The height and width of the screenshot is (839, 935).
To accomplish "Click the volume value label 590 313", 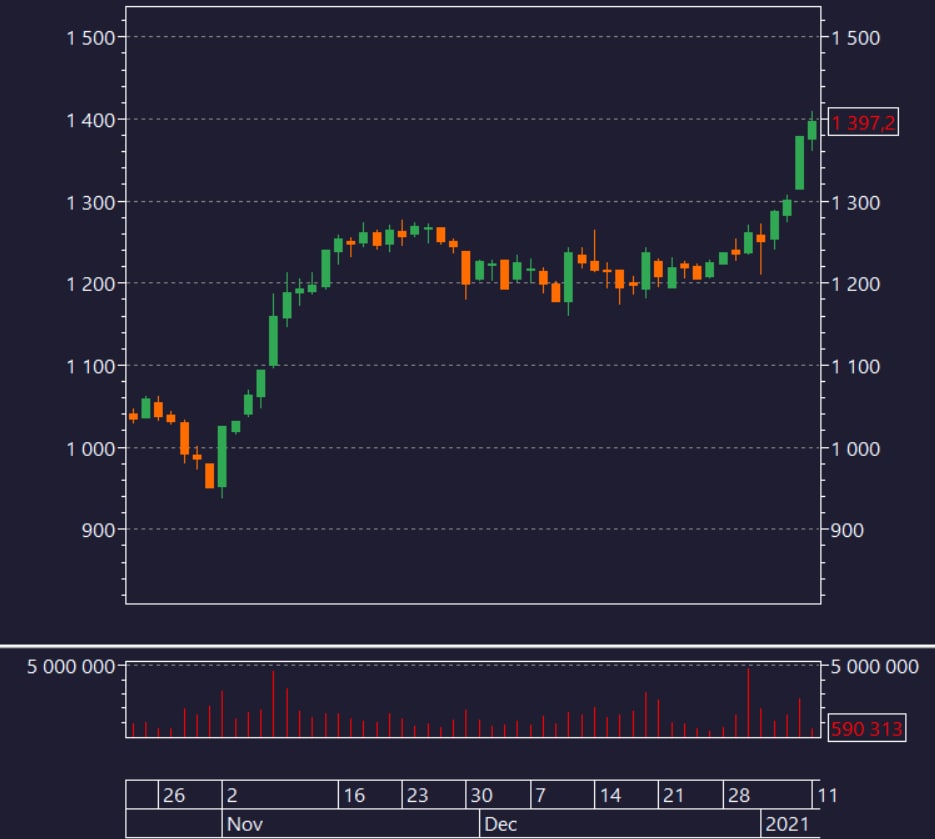I will (867, 728).
